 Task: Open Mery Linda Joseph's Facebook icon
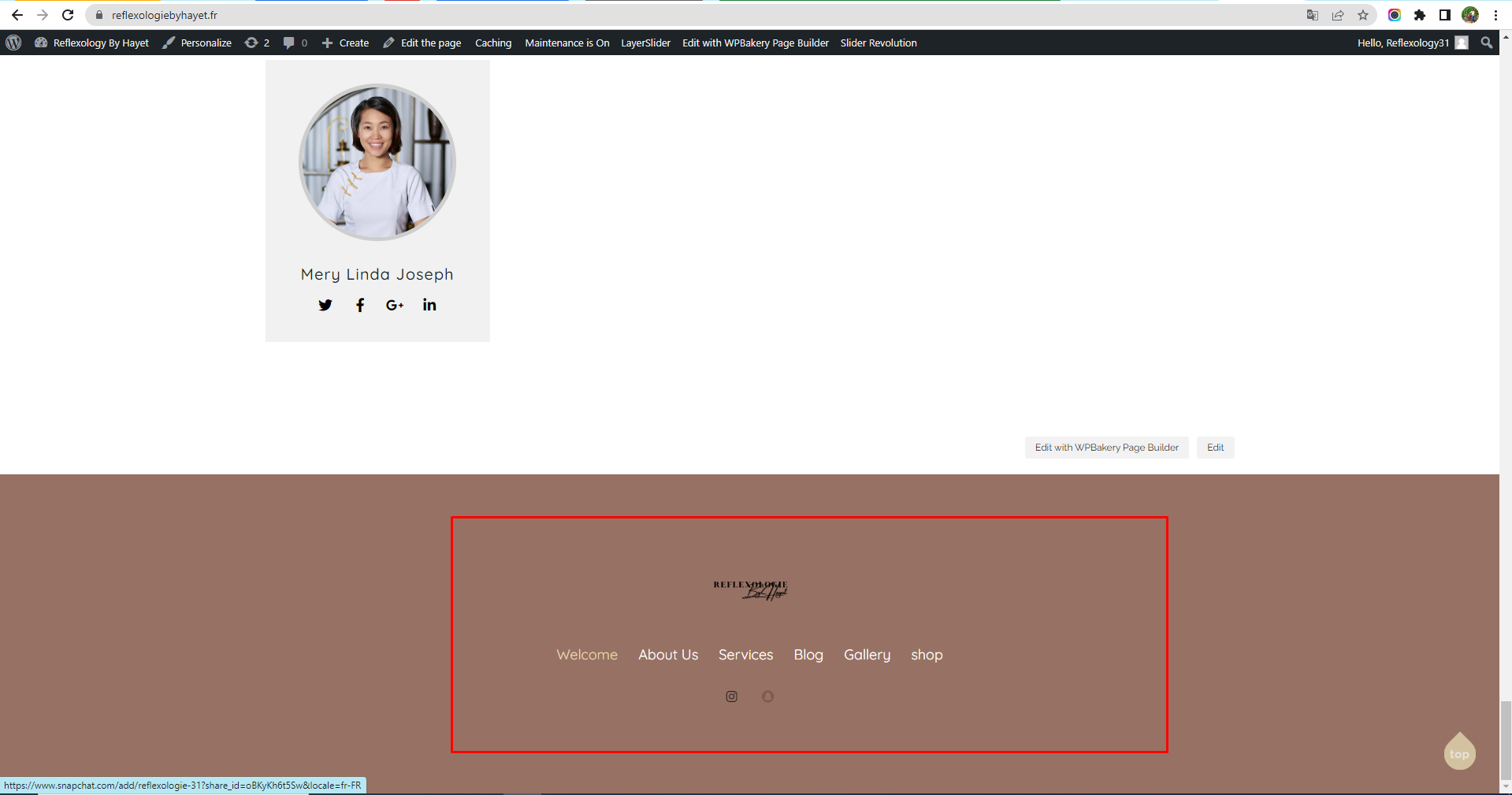(x=360, y=305)
